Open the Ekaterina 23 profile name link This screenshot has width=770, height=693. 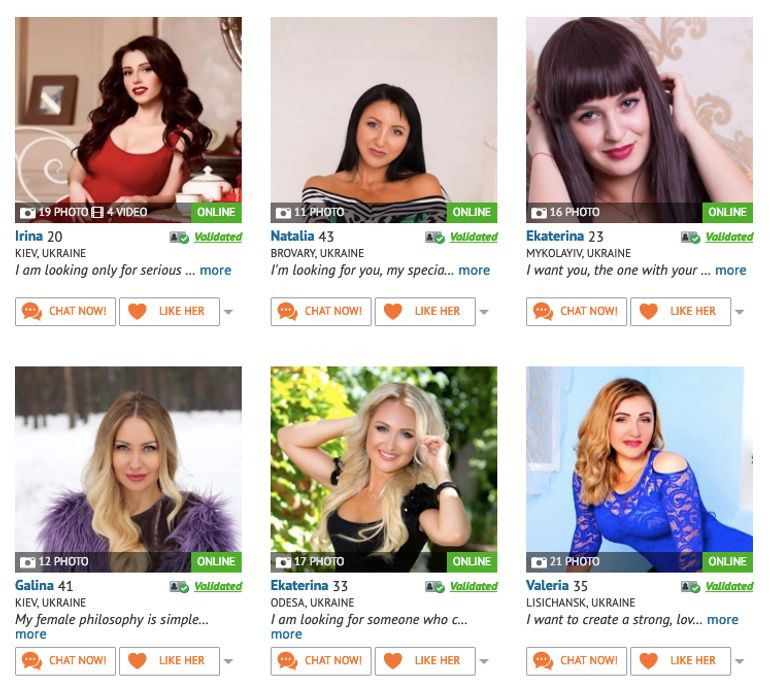555,236
